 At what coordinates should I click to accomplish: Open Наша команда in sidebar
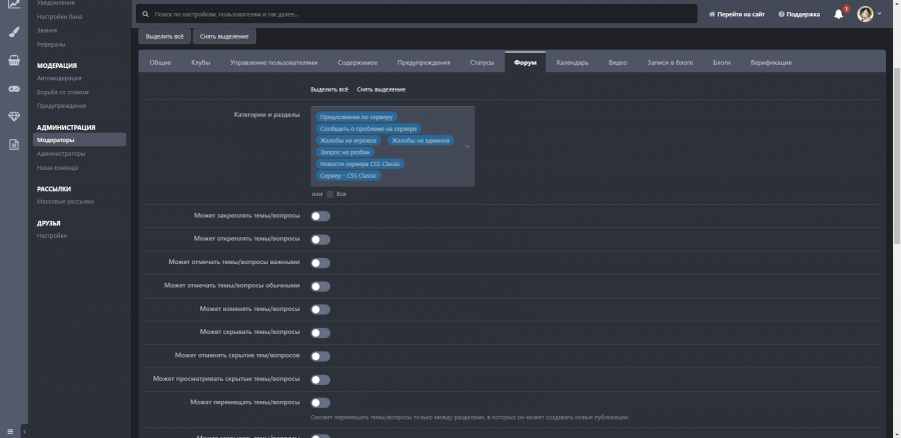[57, 168]
